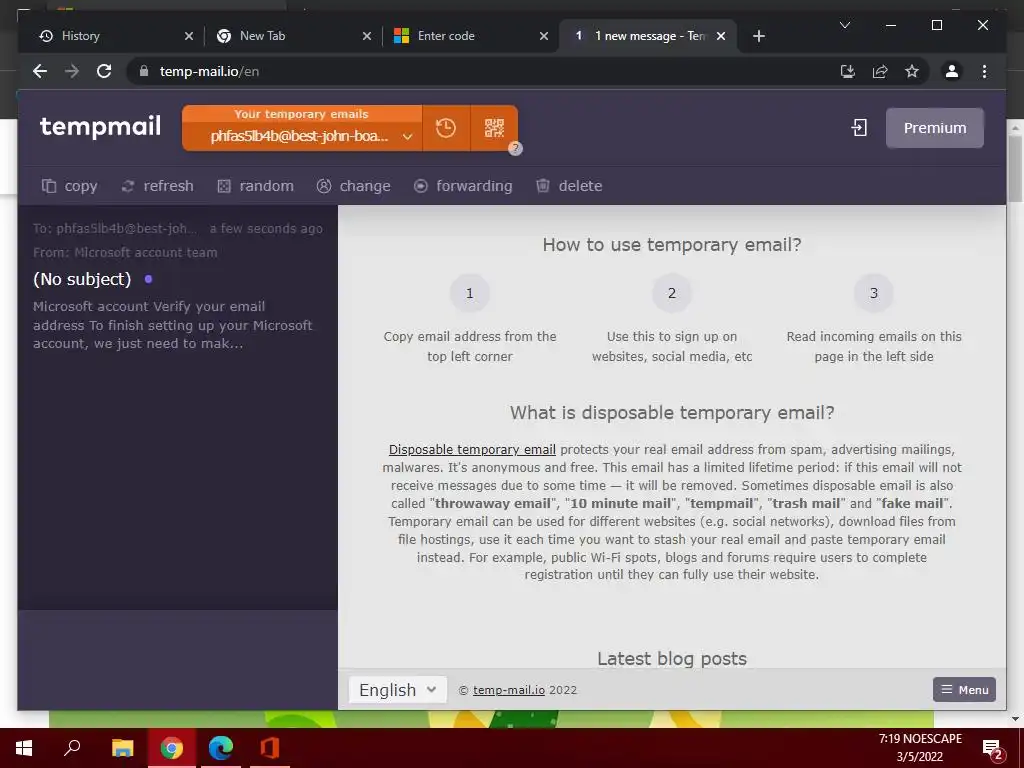1024x768 pixels.
Task: Expand the temporary emails dropdown
Action: [408, 136]
